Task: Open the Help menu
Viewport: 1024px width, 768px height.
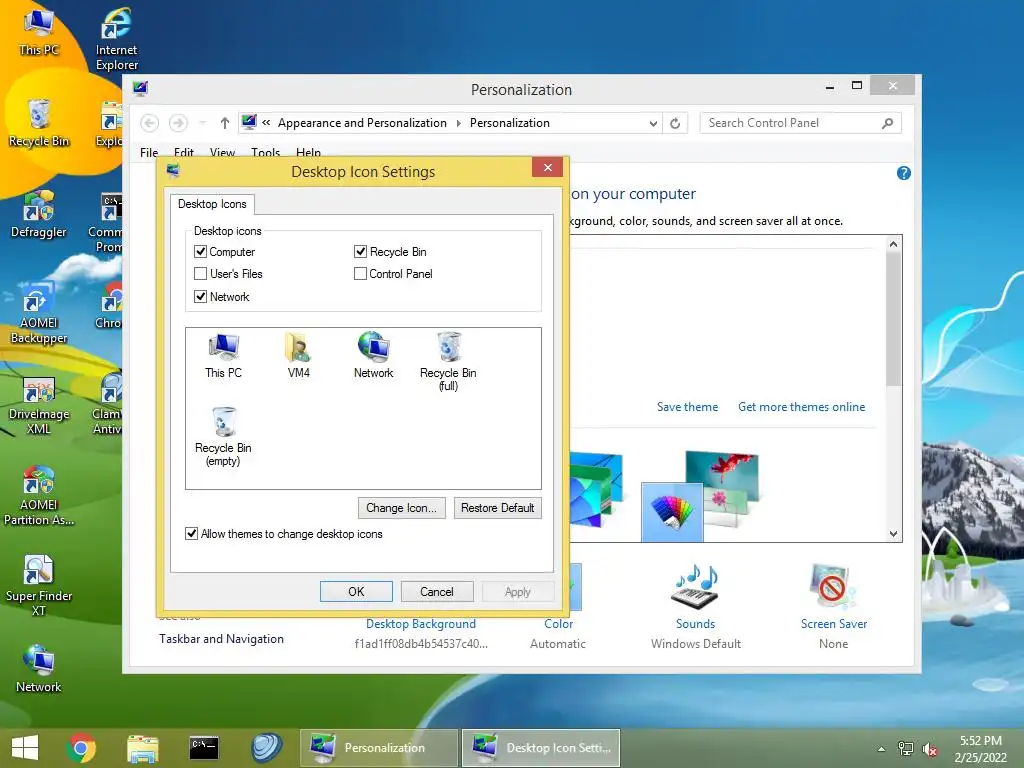Action: [308, 152]
